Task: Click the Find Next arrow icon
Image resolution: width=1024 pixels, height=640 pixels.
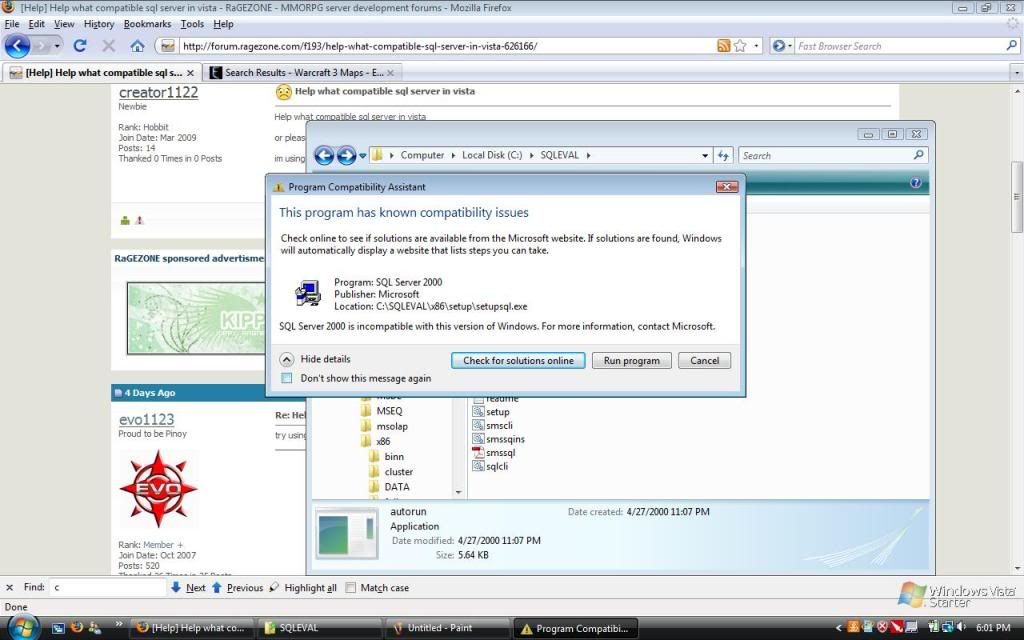Action: pos(176,588)
